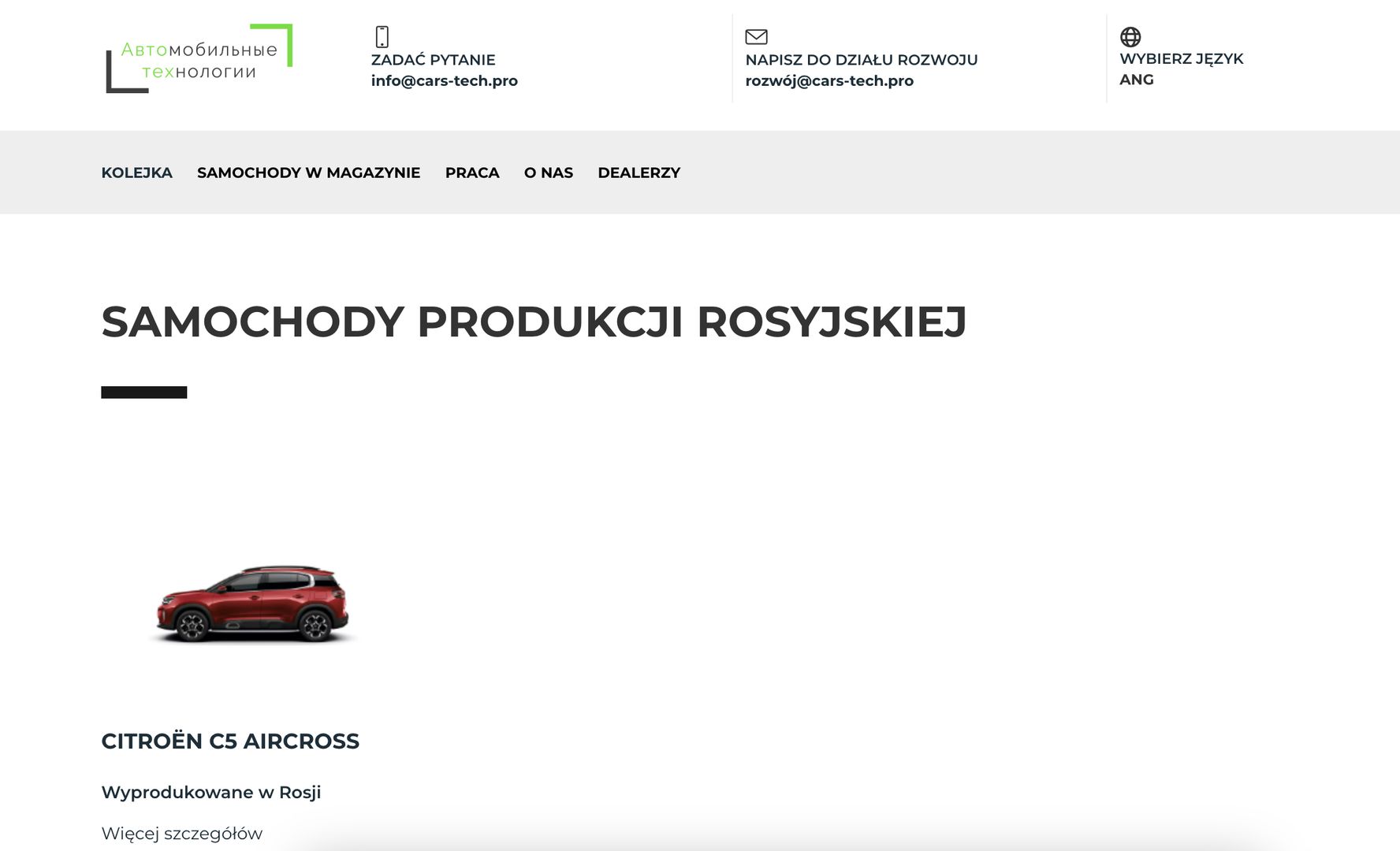Open Samochody w magazynie menu item

point(309,173)
